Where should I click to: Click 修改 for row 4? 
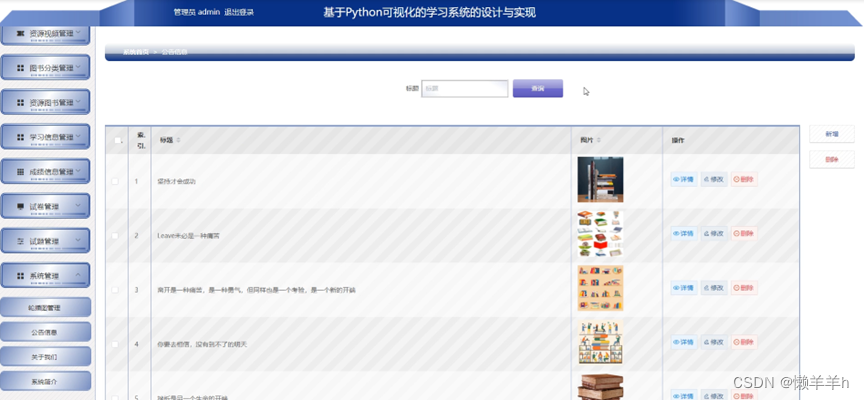tap(714, 342)
